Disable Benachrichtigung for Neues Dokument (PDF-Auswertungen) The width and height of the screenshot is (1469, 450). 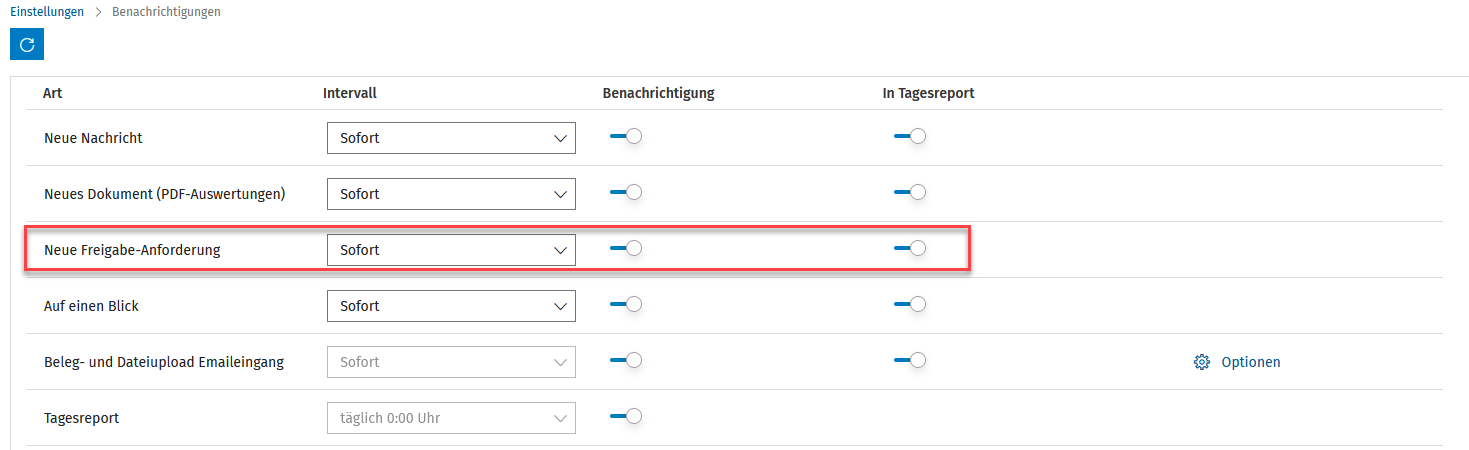(x=626, y=193)
